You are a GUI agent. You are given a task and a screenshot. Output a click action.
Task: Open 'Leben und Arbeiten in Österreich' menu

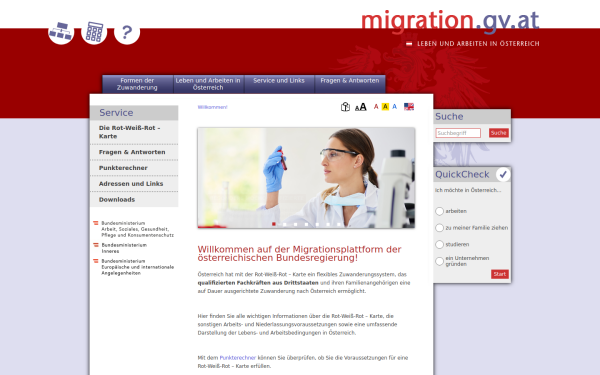[x=208, y=84]
